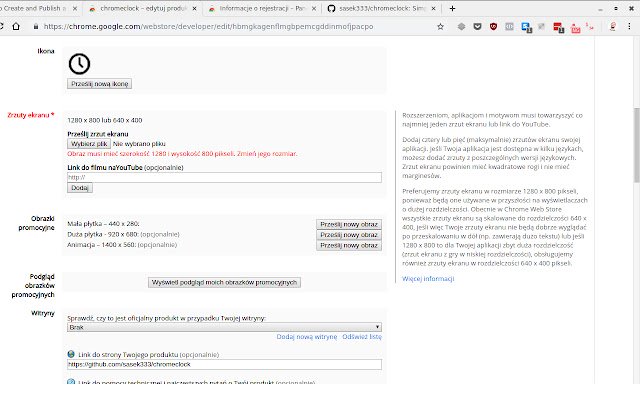Viewport: 640px width, 400px height.
Task: Click the 'Zrzuty ekranu' section label
Action: (31, 115)
